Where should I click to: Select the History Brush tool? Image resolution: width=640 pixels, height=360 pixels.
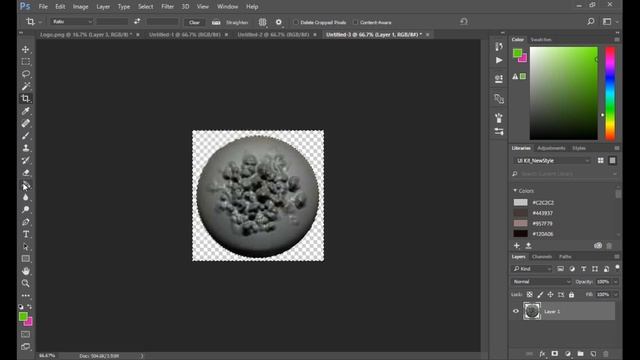(26, 160)
